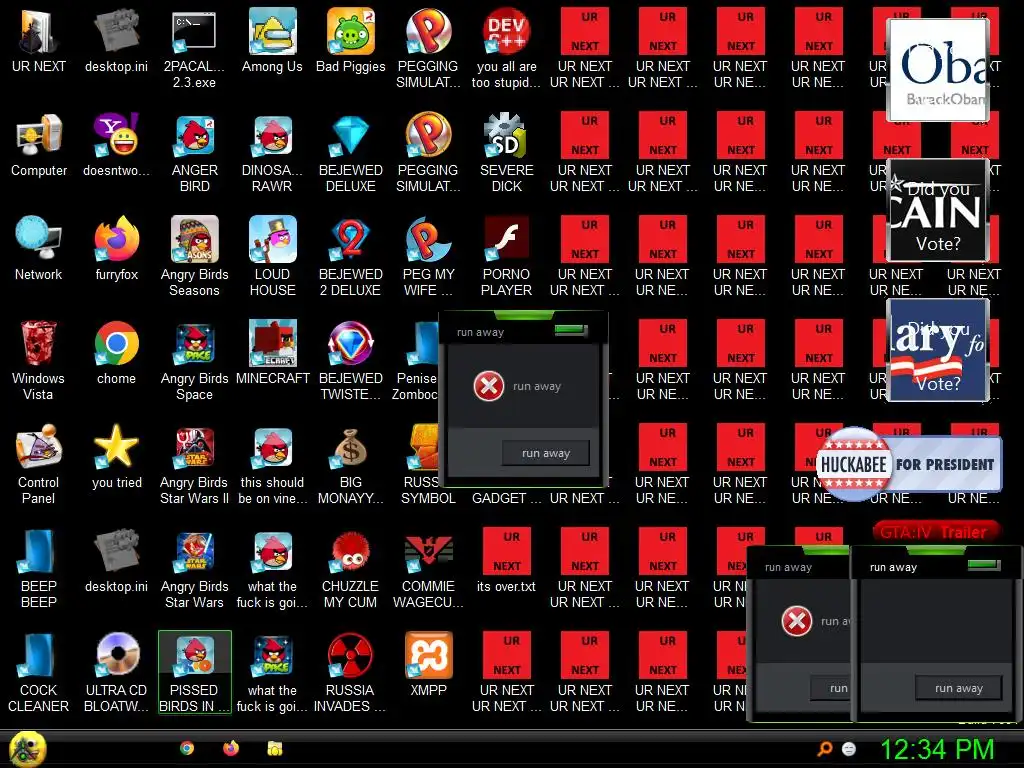
Task: Open the Network desktop icon
Action: point(39,248)
